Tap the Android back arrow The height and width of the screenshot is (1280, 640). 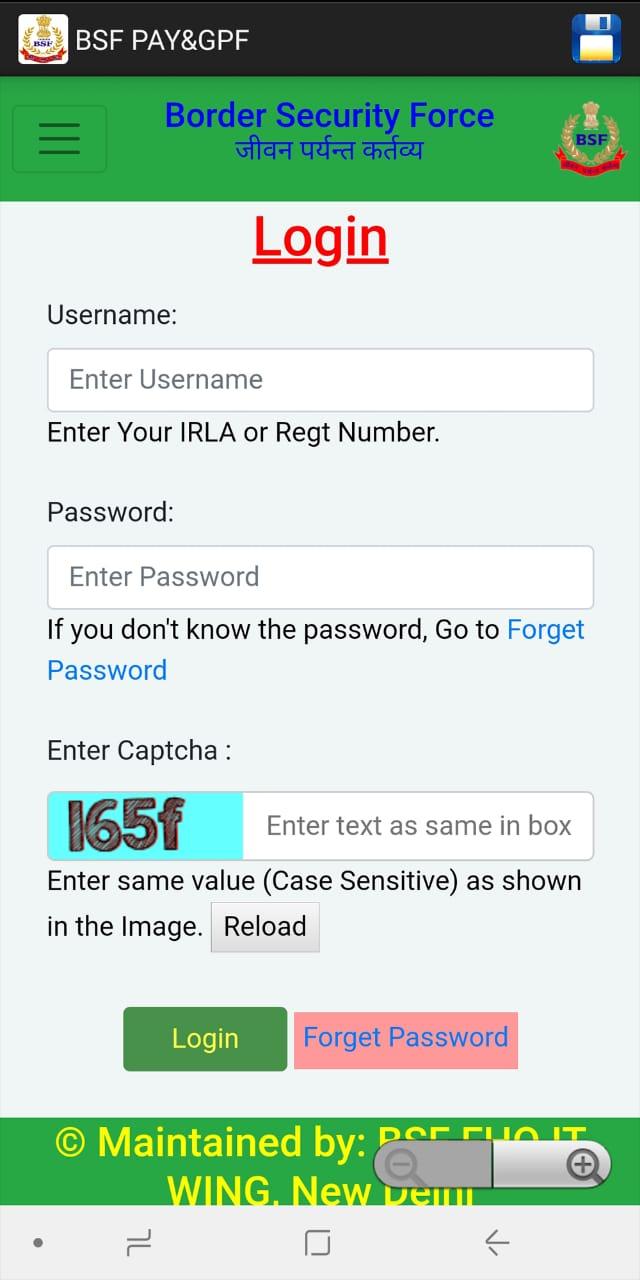coord(497,1243)
